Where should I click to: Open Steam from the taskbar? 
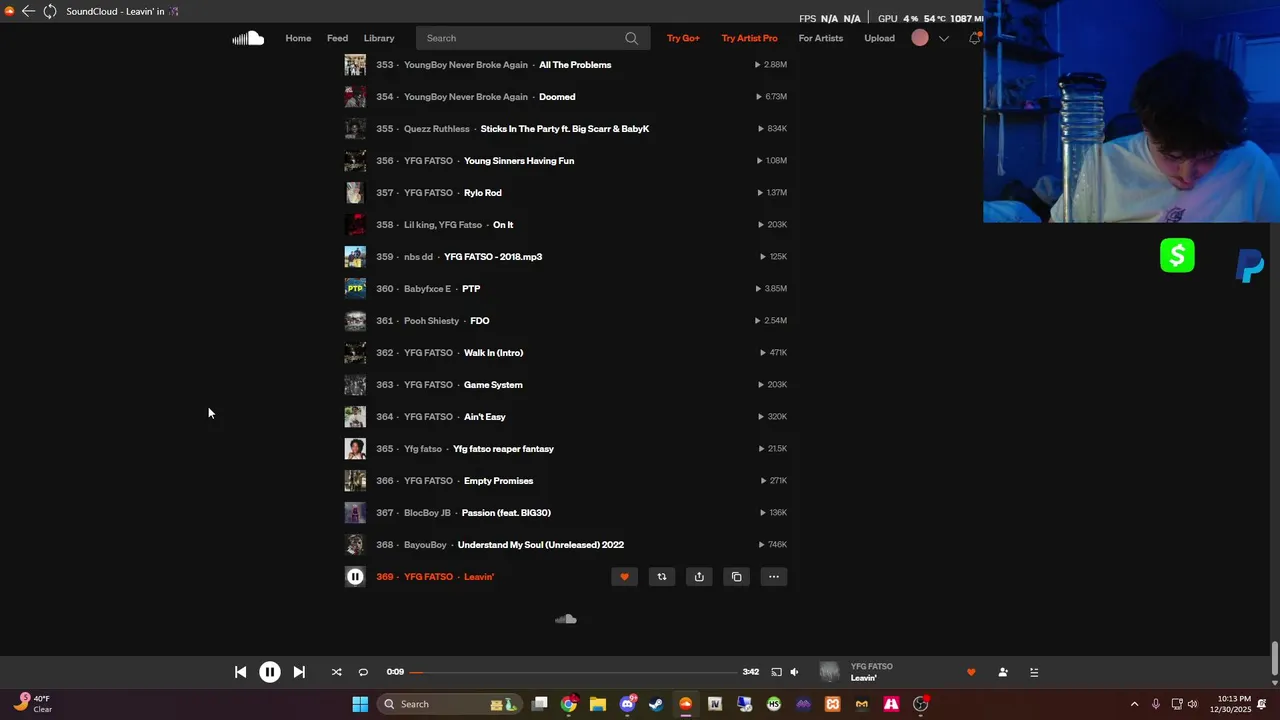pos(656,704)
